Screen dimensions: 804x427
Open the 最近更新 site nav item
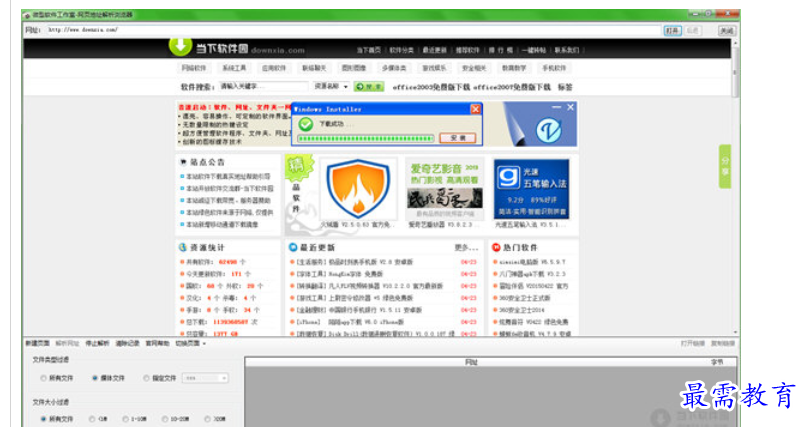click(434, 50)
